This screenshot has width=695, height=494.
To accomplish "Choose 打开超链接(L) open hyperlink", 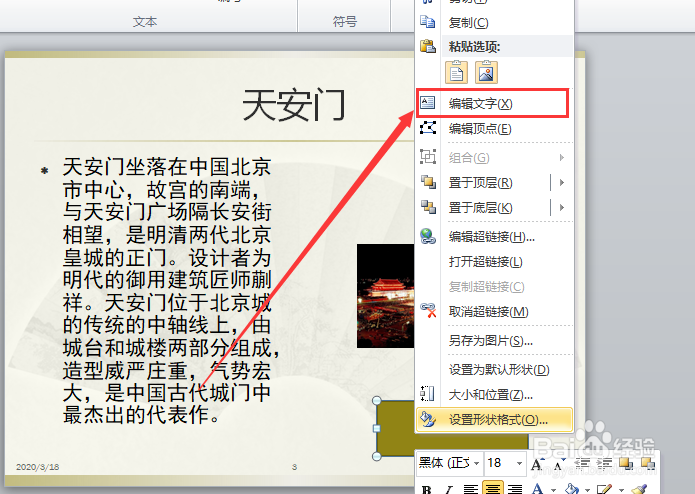I will 494,262.
